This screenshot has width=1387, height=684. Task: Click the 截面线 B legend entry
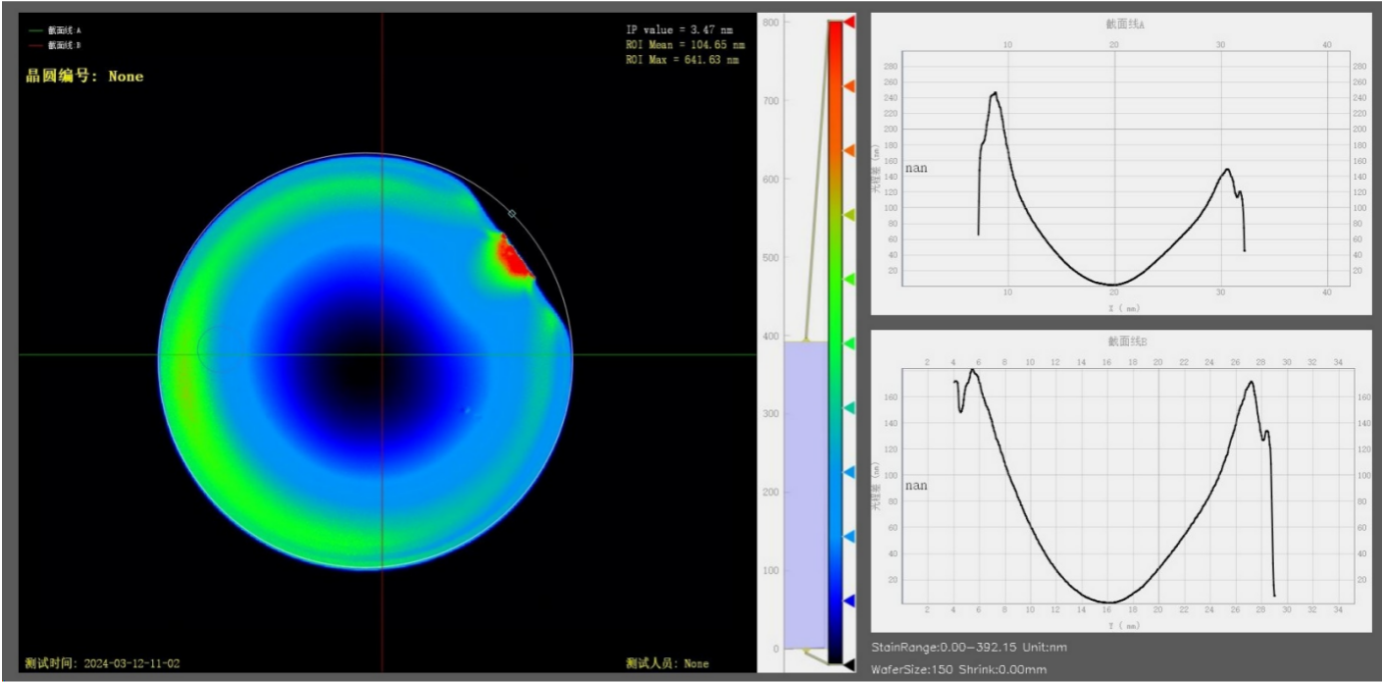coord(56,45)
